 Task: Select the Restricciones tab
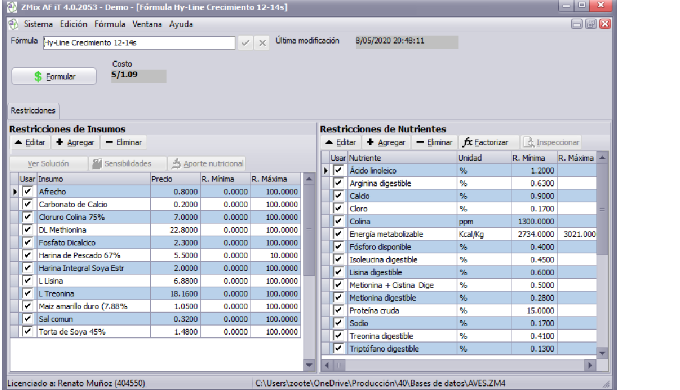point(33,111)
